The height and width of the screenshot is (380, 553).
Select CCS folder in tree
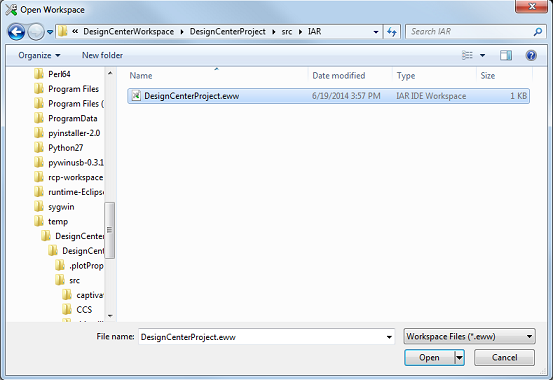click(84, 310)
